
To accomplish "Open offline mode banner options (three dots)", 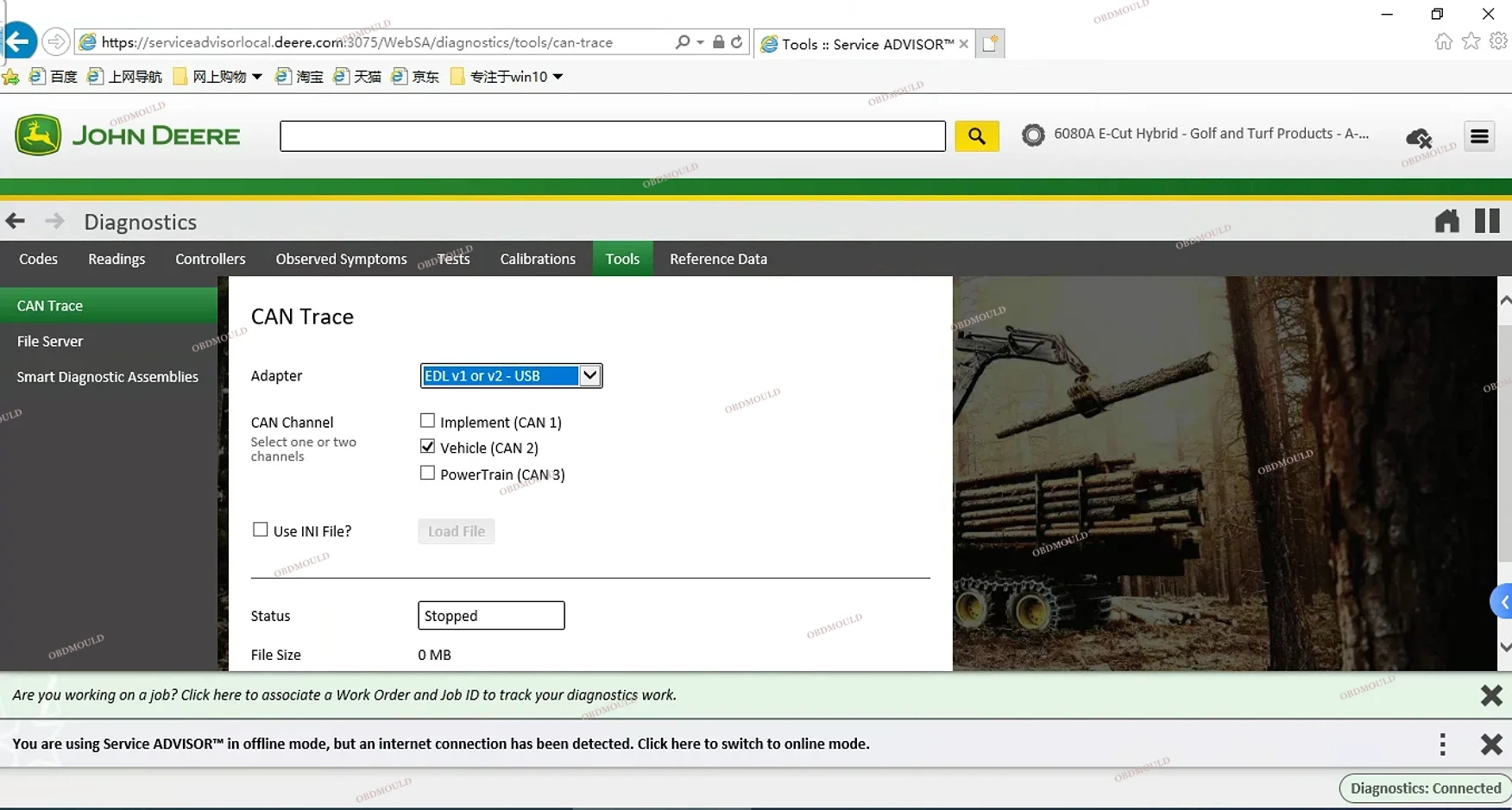I will point(1442,744).
